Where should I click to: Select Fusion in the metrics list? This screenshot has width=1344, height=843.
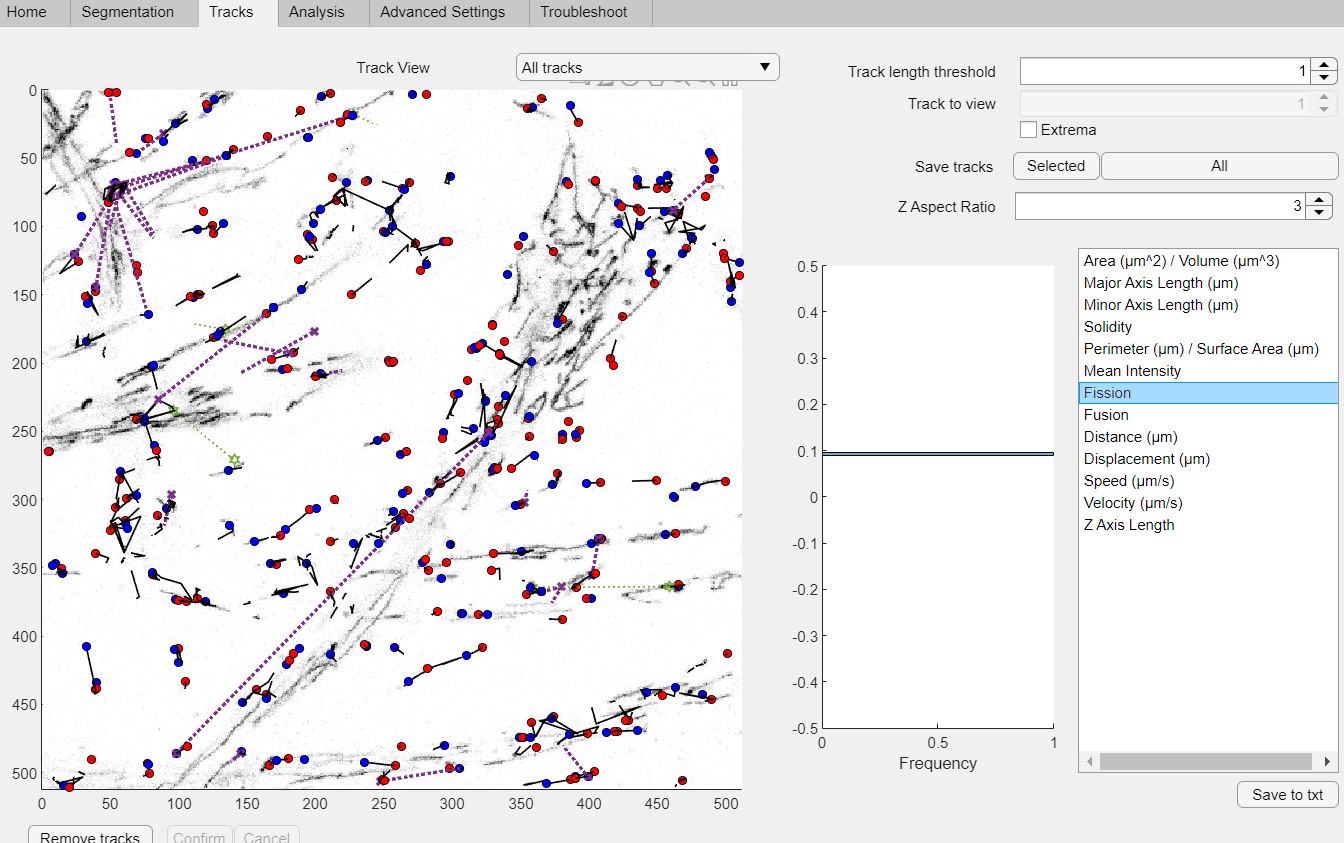[x=1106, y=414]
